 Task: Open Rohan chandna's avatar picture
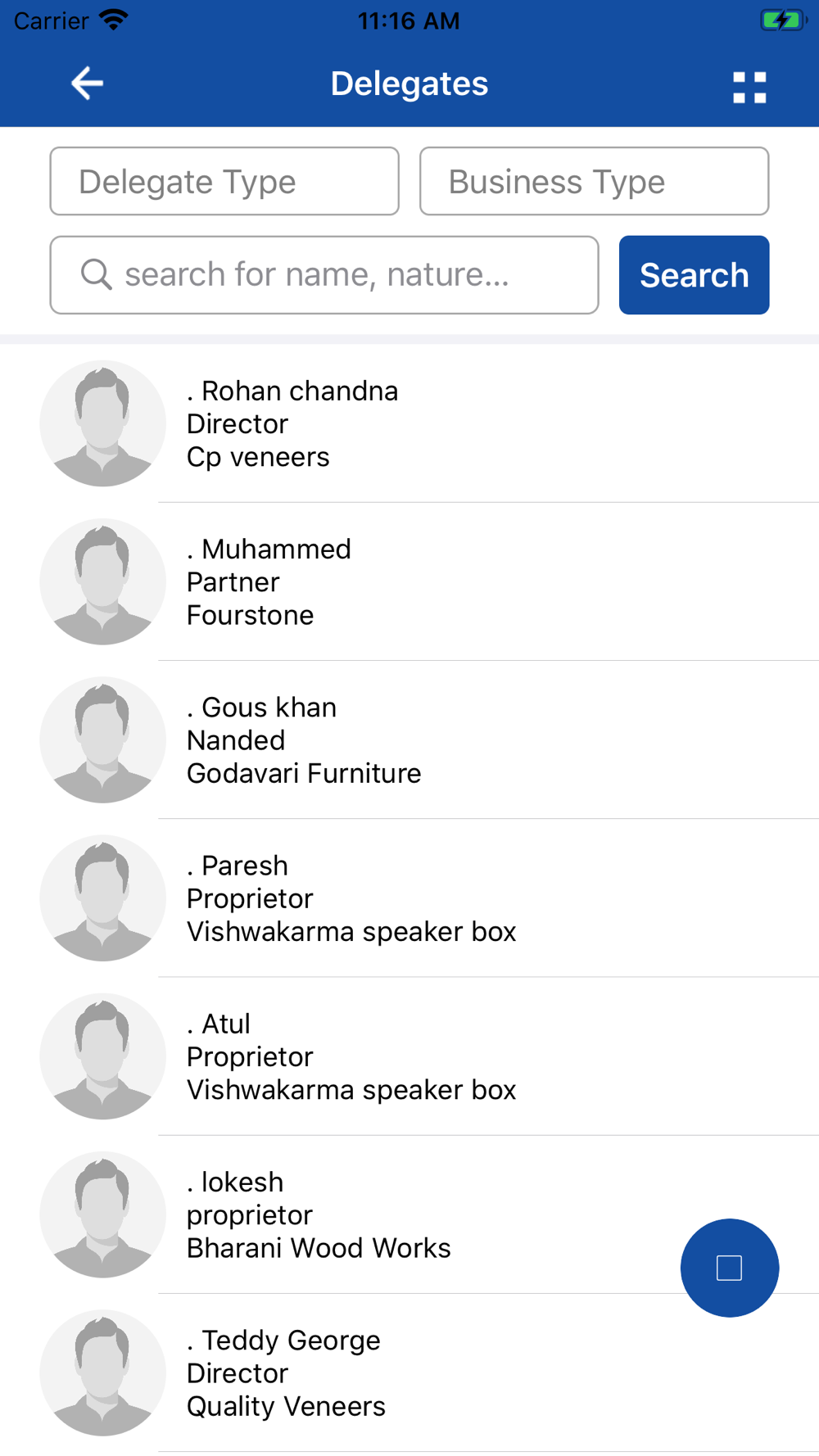coord(103,423)
